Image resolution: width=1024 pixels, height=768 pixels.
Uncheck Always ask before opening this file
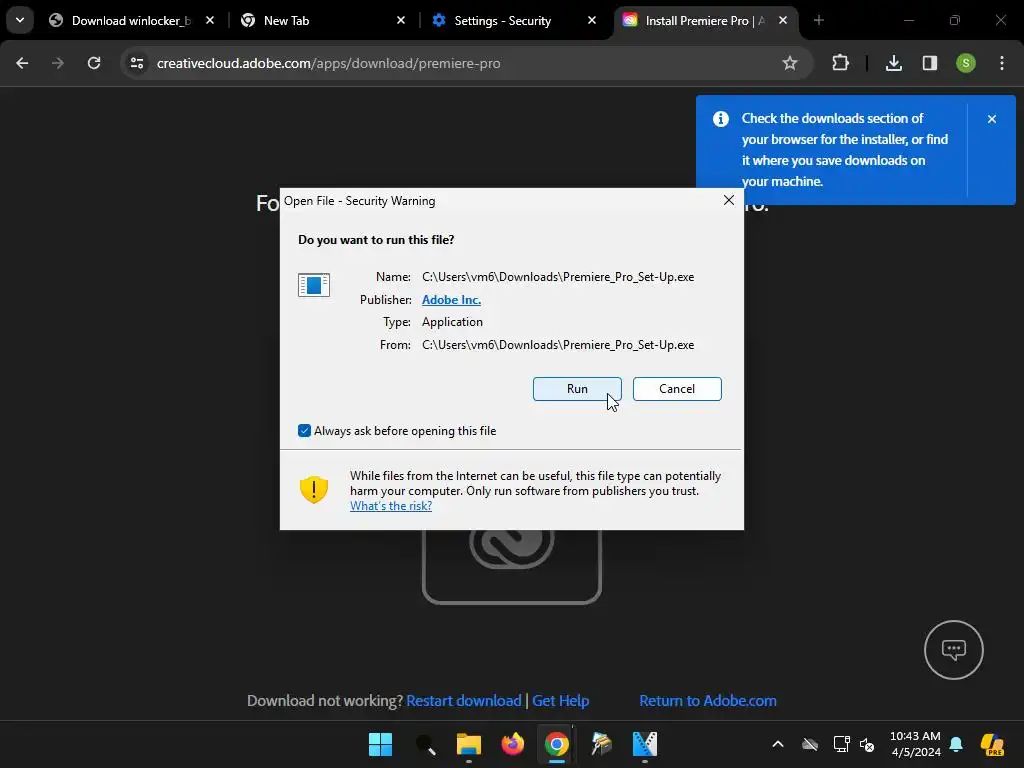[304, 430]
